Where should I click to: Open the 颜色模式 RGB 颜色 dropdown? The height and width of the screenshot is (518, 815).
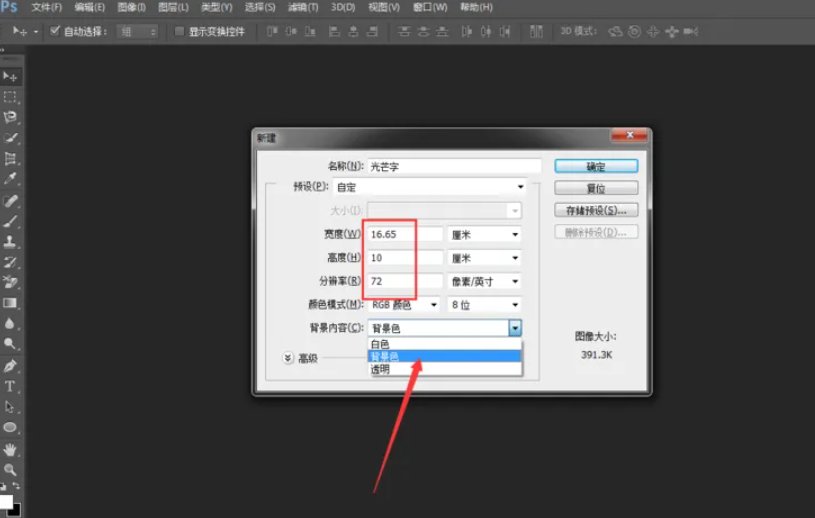(x=404, y=305)
